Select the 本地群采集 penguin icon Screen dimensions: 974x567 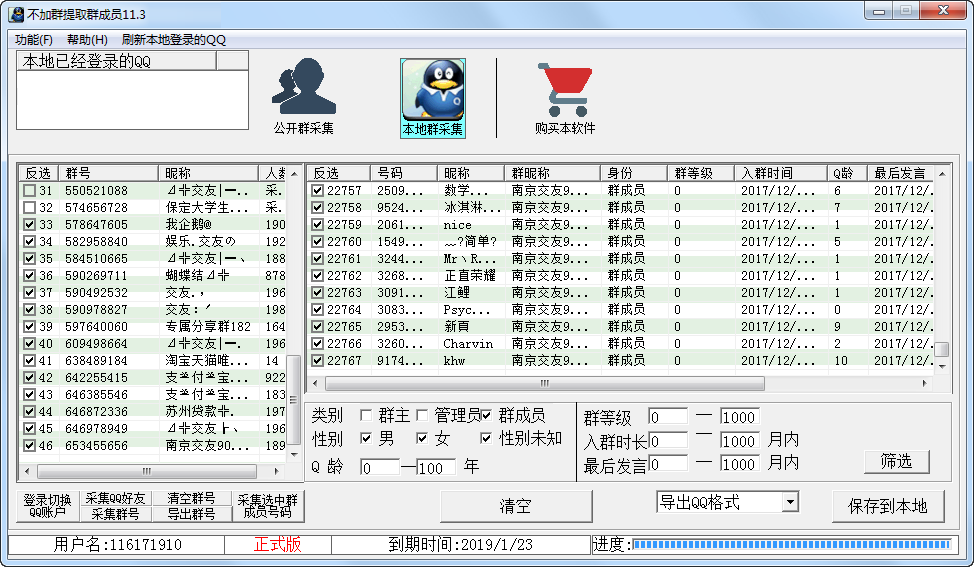click(x=432, y=98)
